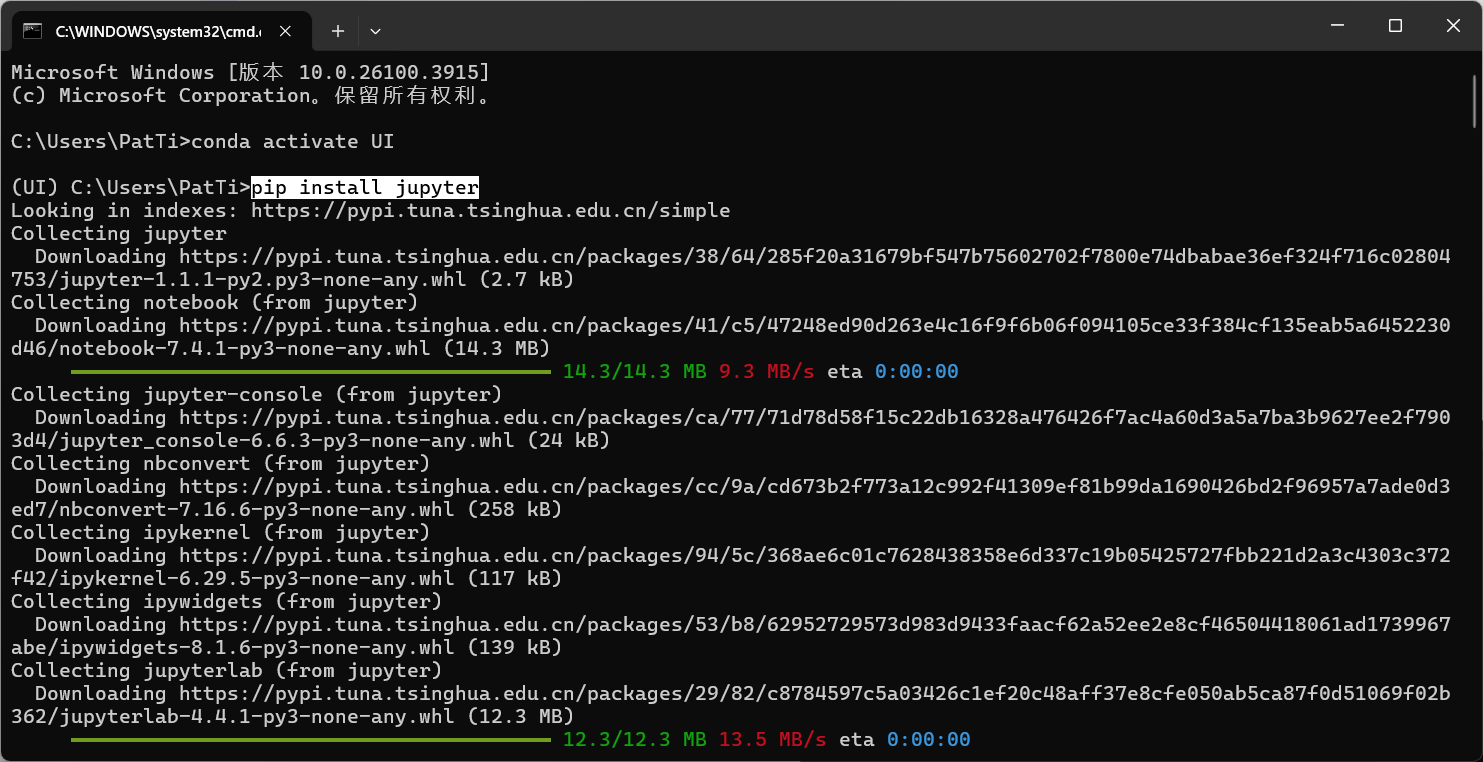
Task: Close the cmd.exe tab
Action: 285,31
